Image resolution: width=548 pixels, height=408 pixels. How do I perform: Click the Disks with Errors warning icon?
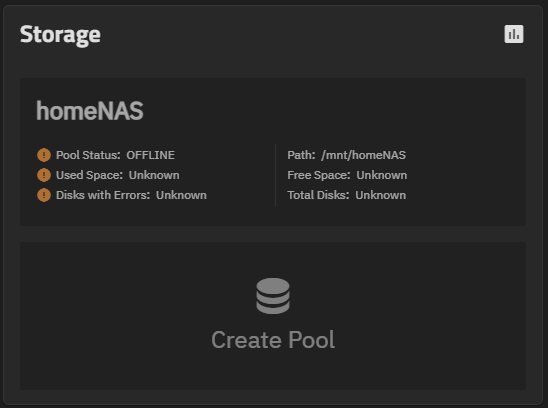click(x=44, y=195)
